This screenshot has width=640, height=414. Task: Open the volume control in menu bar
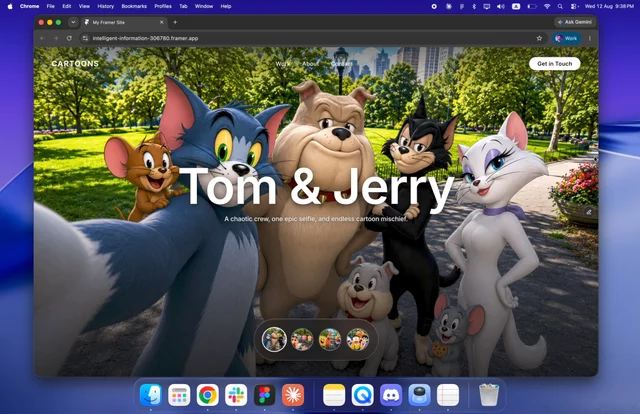click(x=501, y=6)
